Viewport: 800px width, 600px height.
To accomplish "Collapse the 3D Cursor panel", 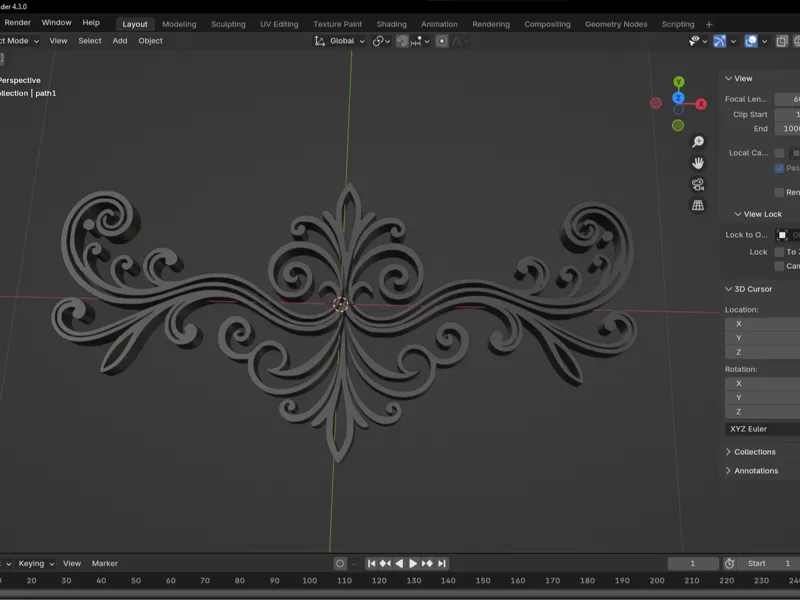I will pos(748,289).
